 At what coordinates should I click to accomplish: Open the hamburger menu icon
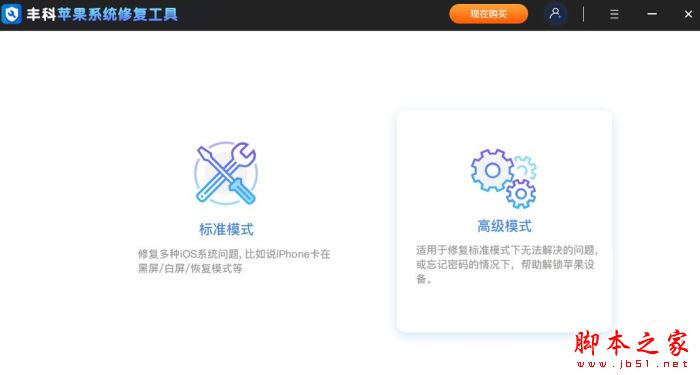point(614,14)
